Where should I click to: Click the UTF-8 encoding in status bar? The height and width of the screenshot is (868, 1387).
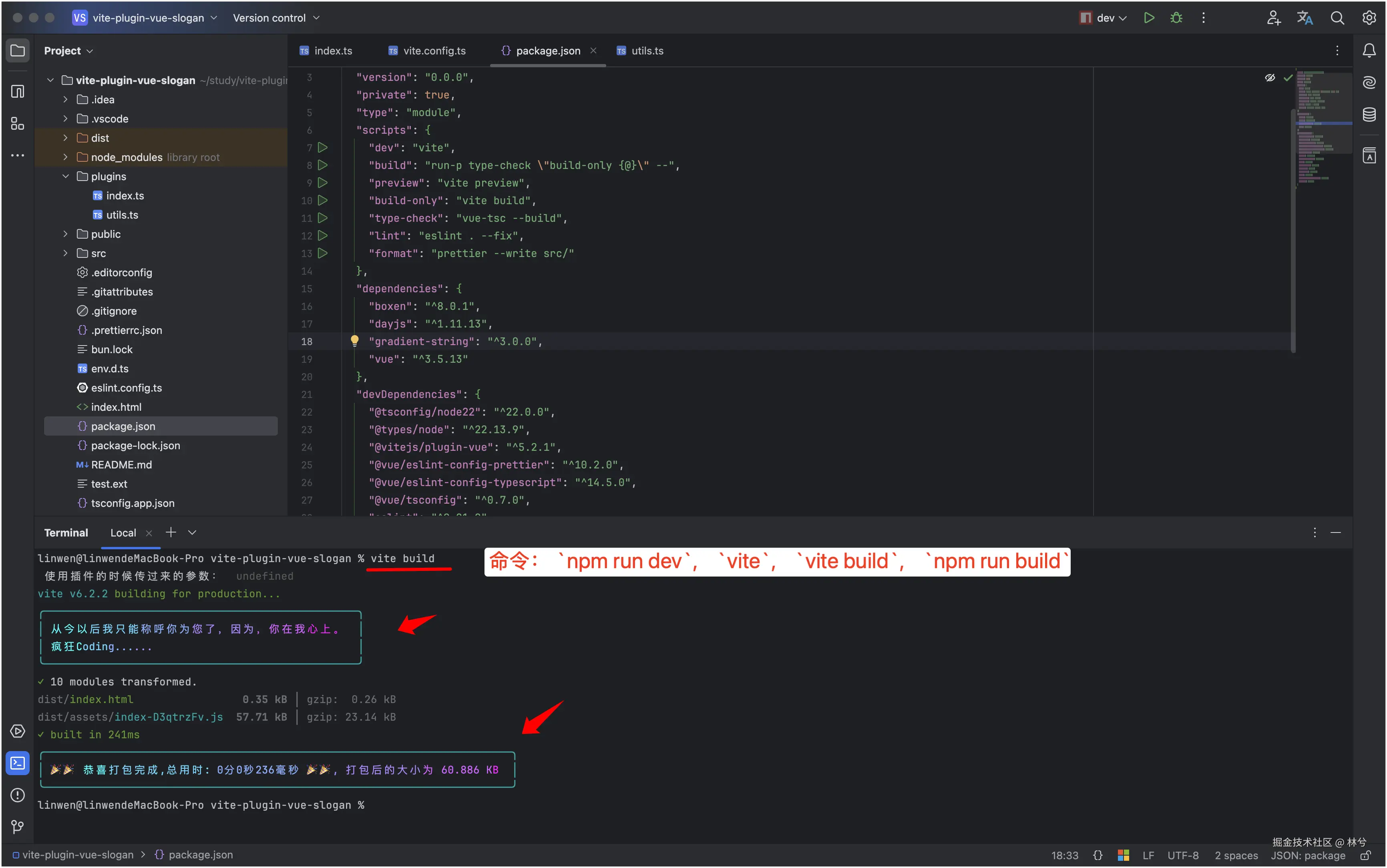coord(1183,855)
